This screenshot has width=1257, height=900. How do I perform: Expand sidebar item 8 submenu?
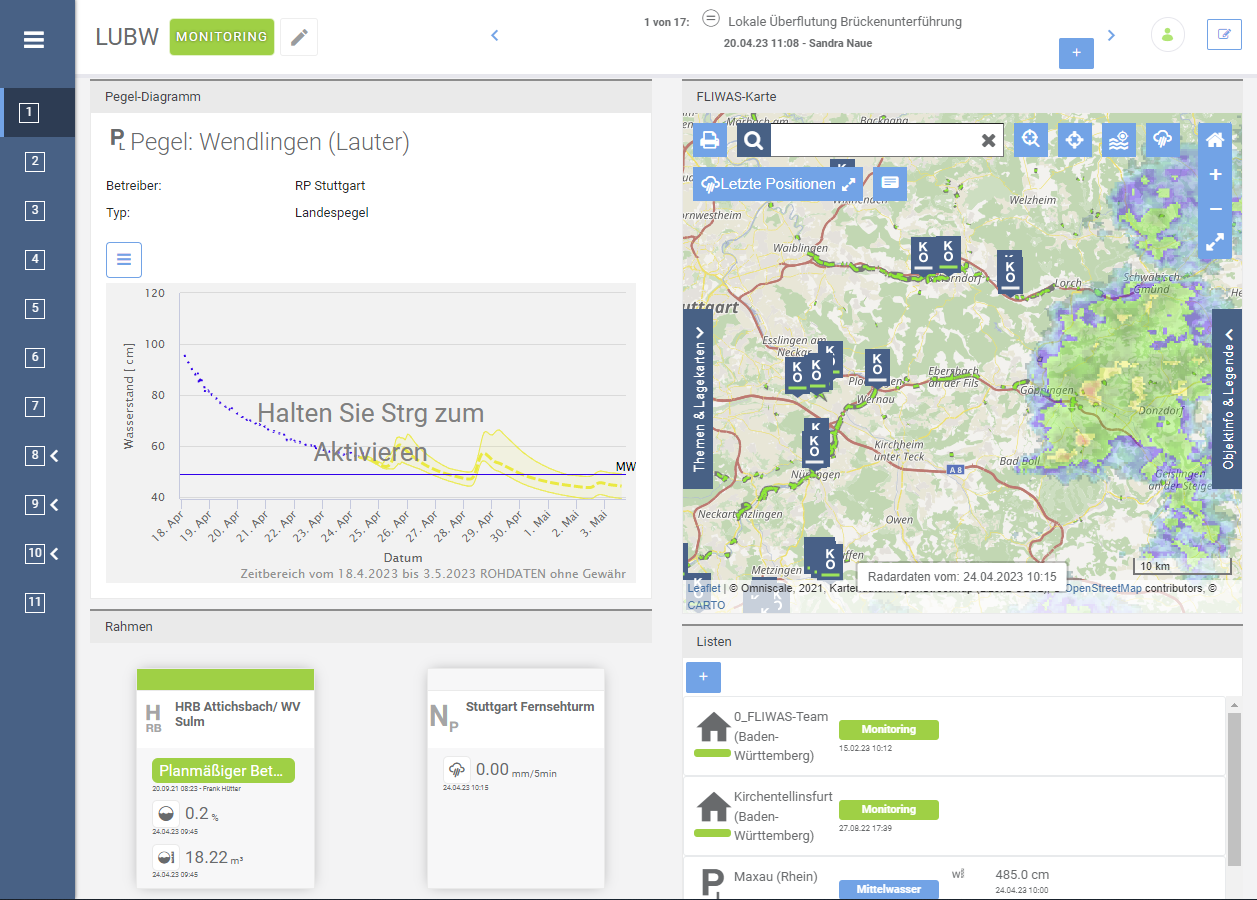click(x=55, y=456)
